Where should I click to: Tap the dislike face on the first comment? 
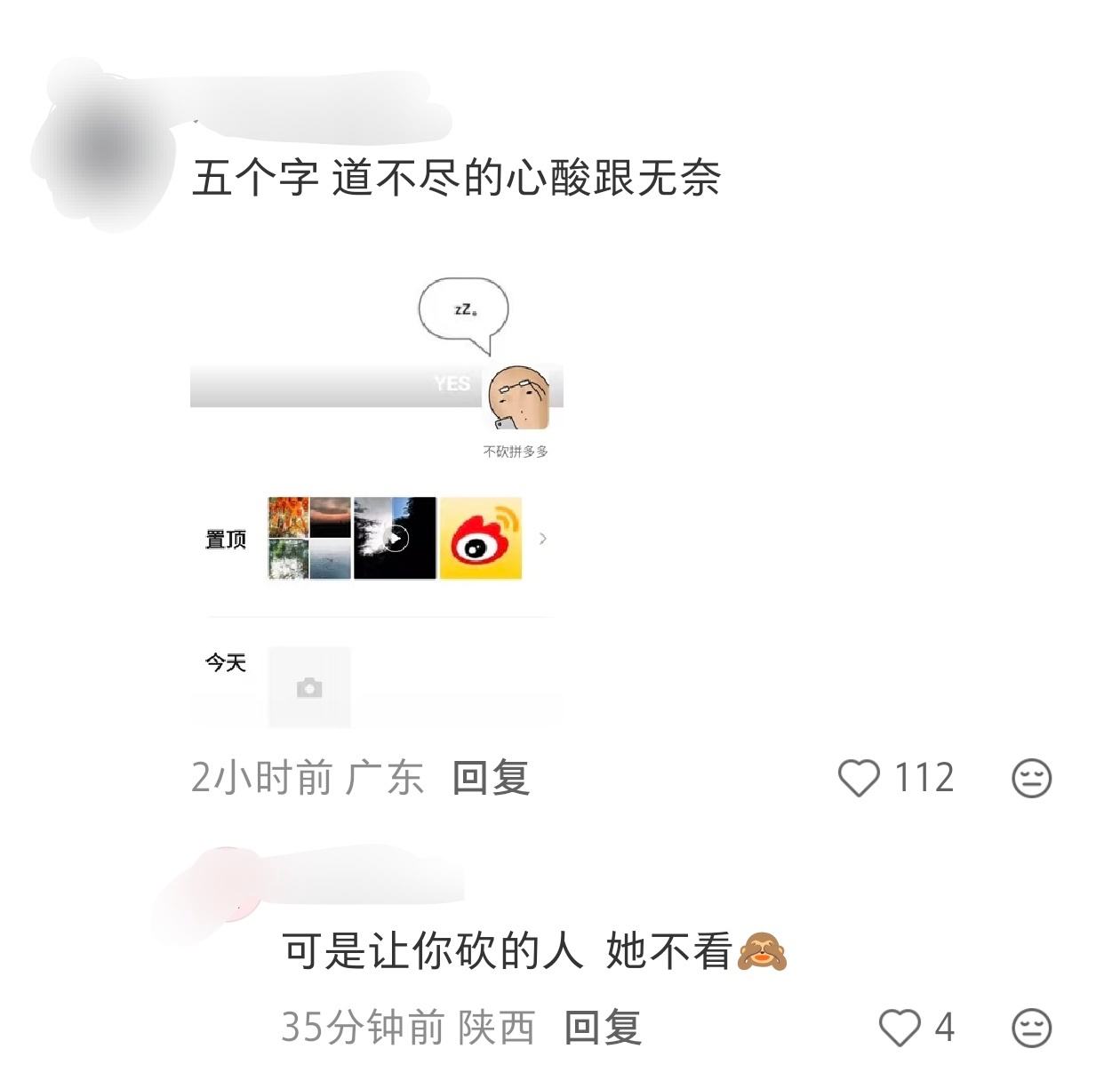point(1031,778)
